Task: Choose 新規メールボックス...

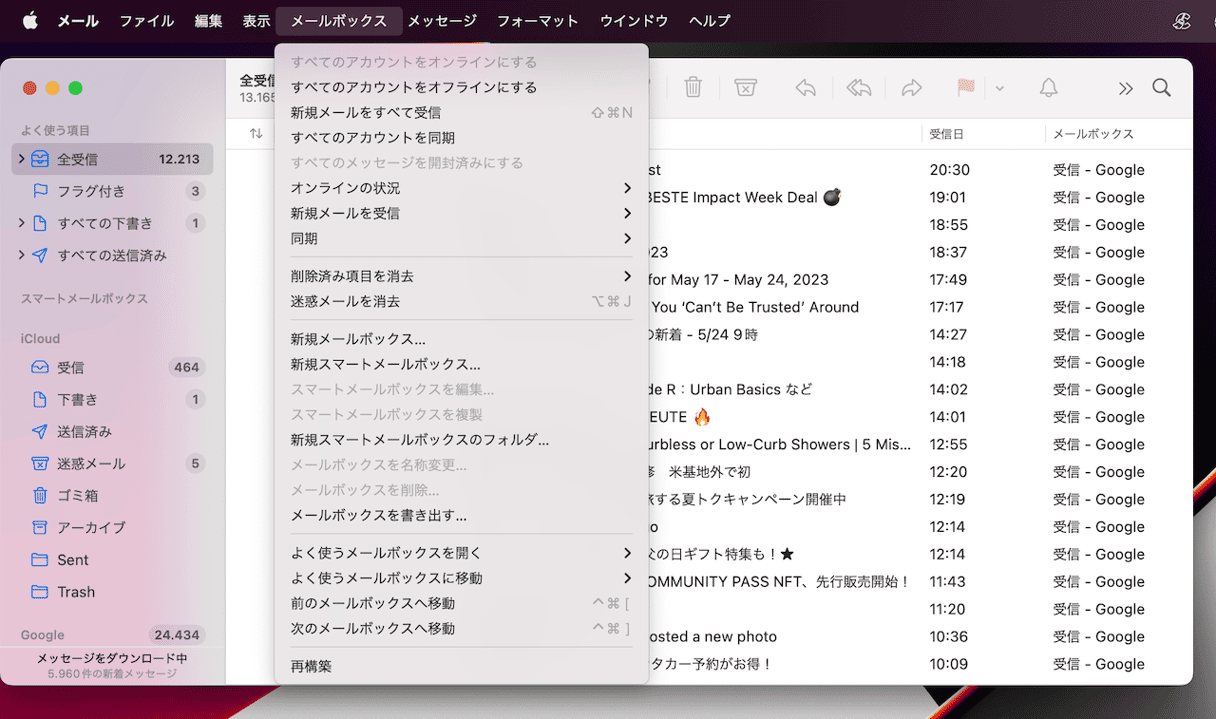Action: click(x=461, y=339)
